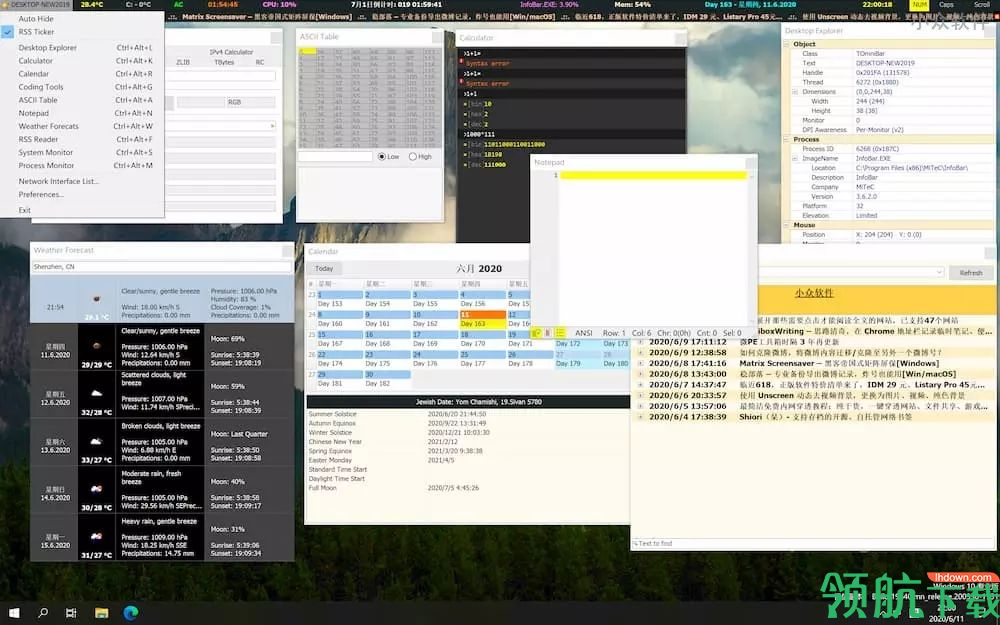Open the 小众软件 feed title link

[814, 293]
